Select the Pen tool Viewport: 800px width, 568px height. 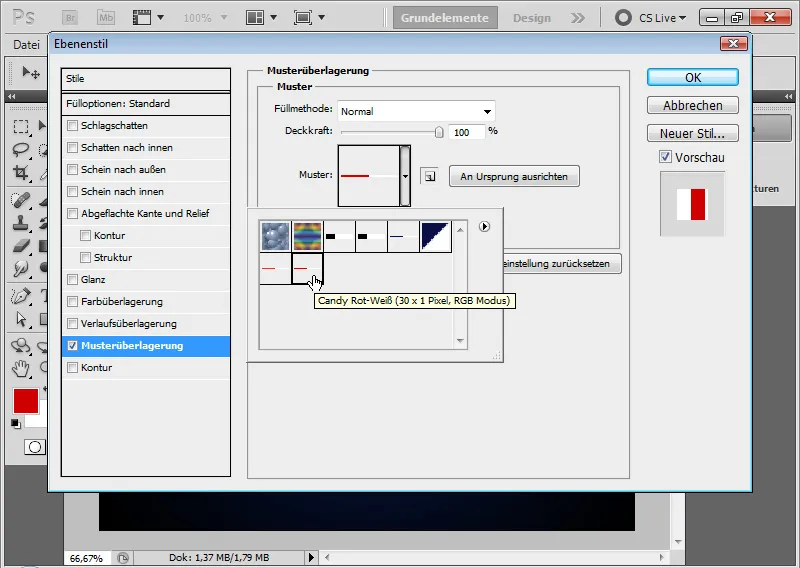(21, 295)
